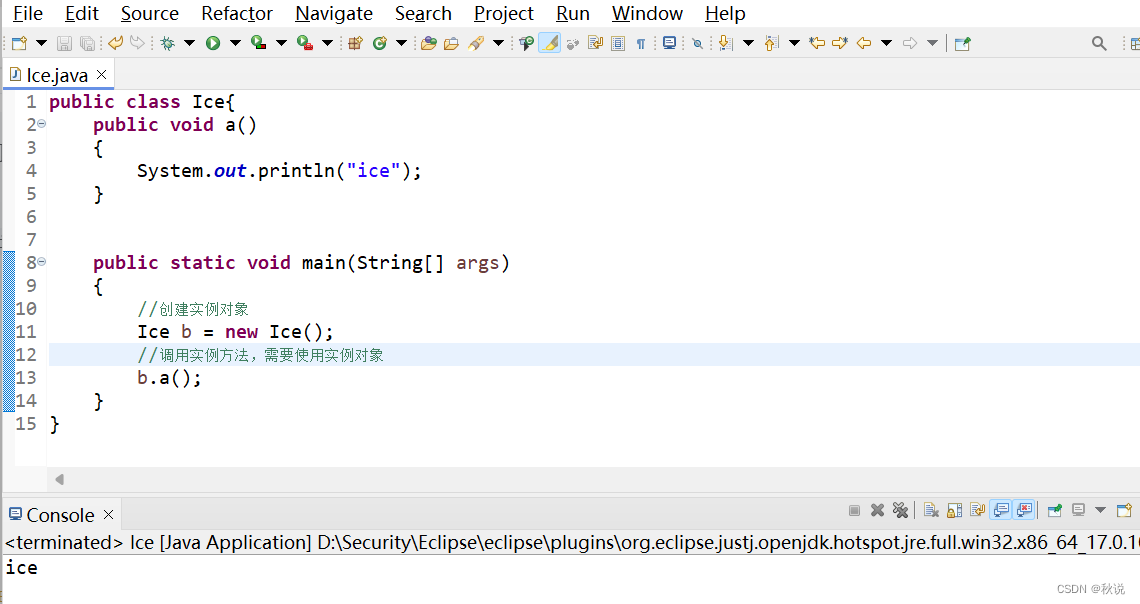
Task: Toggle Show Console on Standard Error Changes
Action: [1024, 510]
